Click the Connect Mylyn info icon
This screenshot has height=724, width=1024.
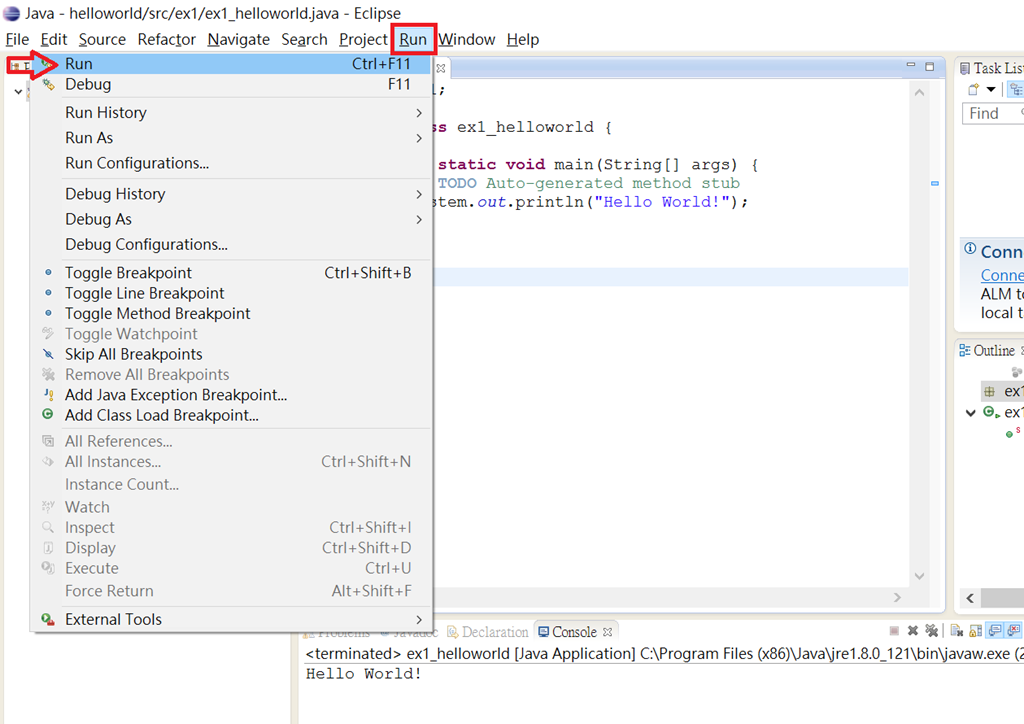970,249
